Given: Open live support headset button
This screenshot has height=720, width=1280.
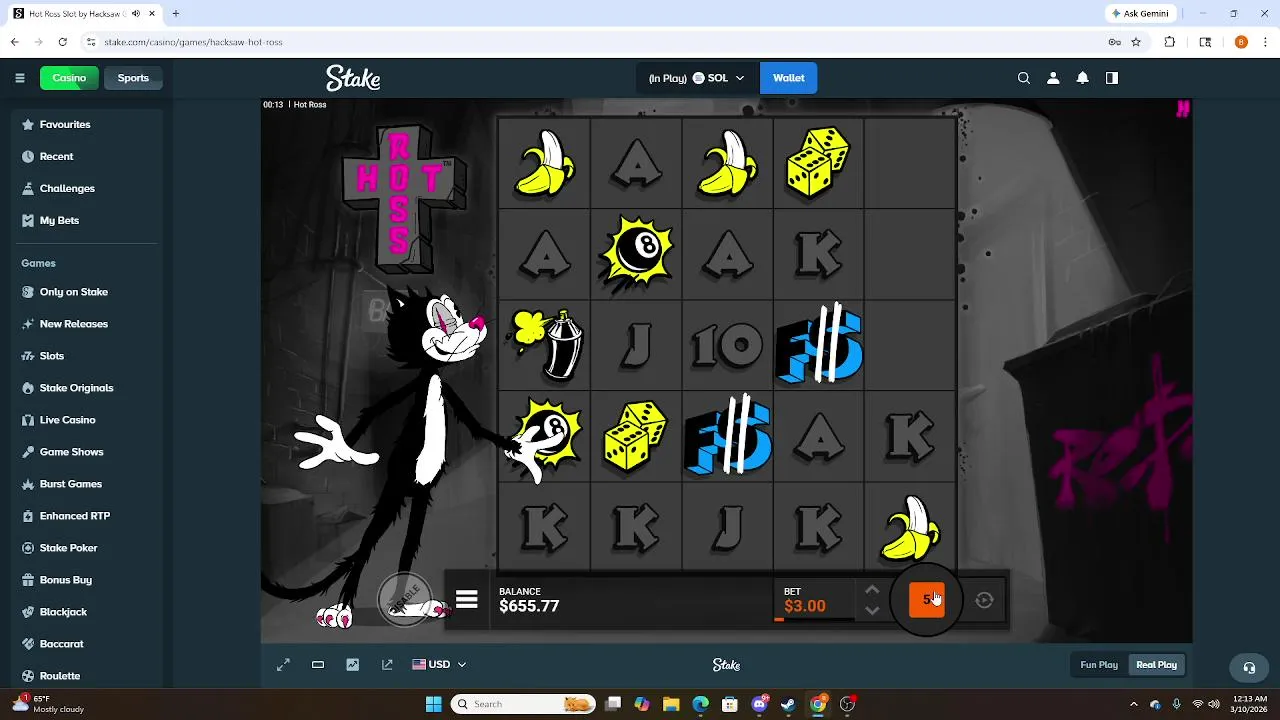Looking at the screenshot, I should [1249, 667].
